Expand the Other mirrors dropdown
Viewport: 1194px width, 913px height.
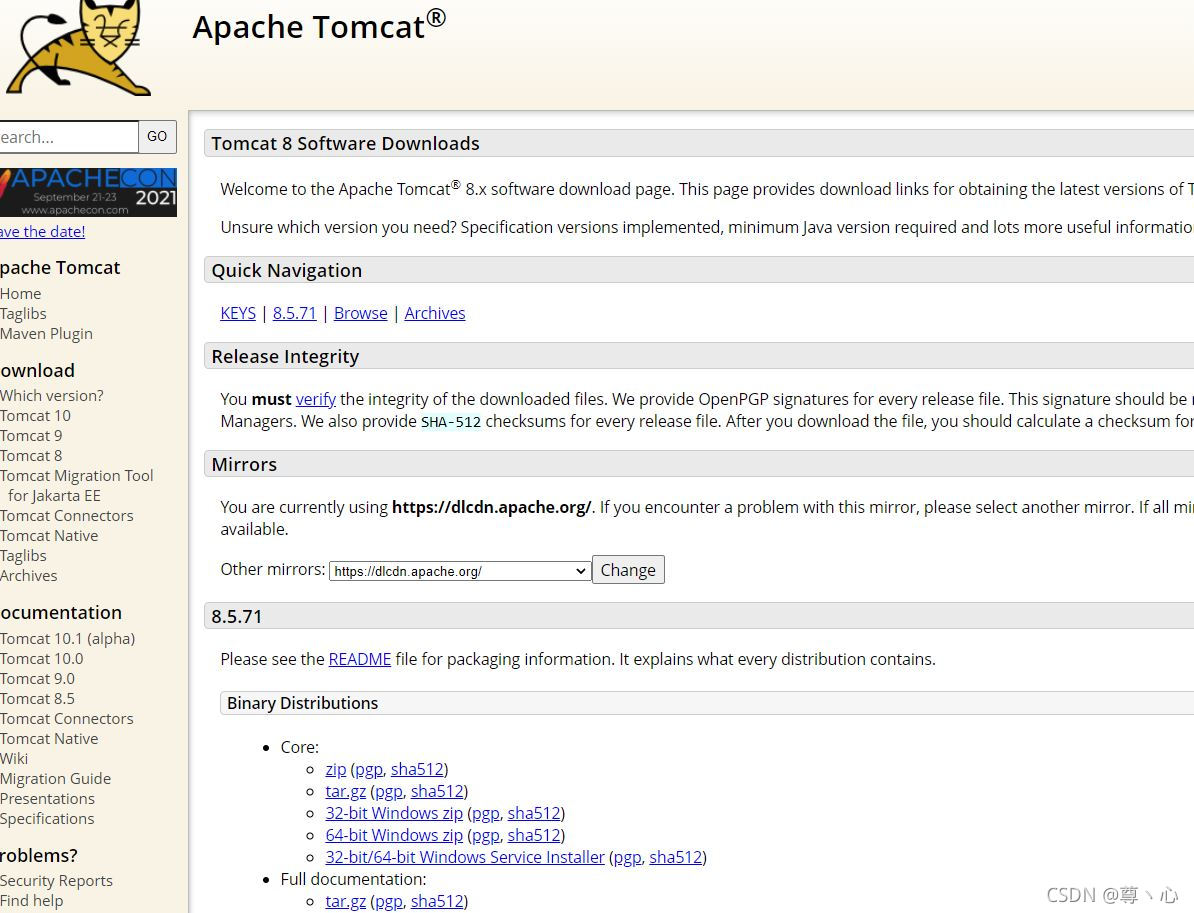point(460,571)
